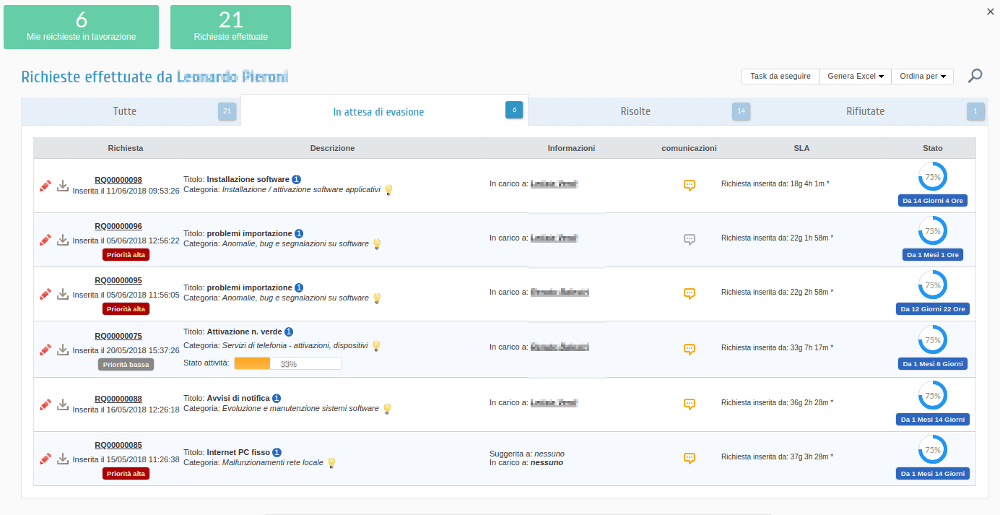Click the Stato column header
The height and width of the screenshot is (515, 1000).
click(932, 148)
